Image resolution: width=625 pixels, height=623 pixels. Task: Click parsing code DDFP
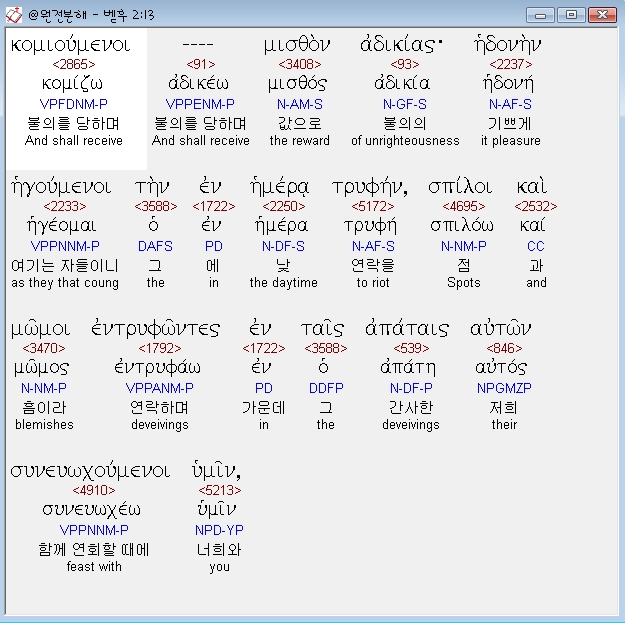pyautogui.click(x=326, y=388)
